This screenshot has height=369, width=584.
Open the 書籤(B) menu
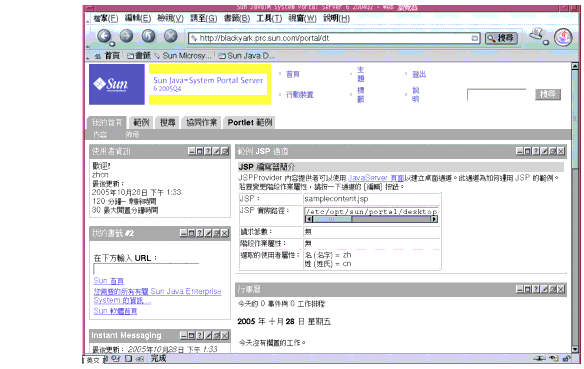[237, 18]
